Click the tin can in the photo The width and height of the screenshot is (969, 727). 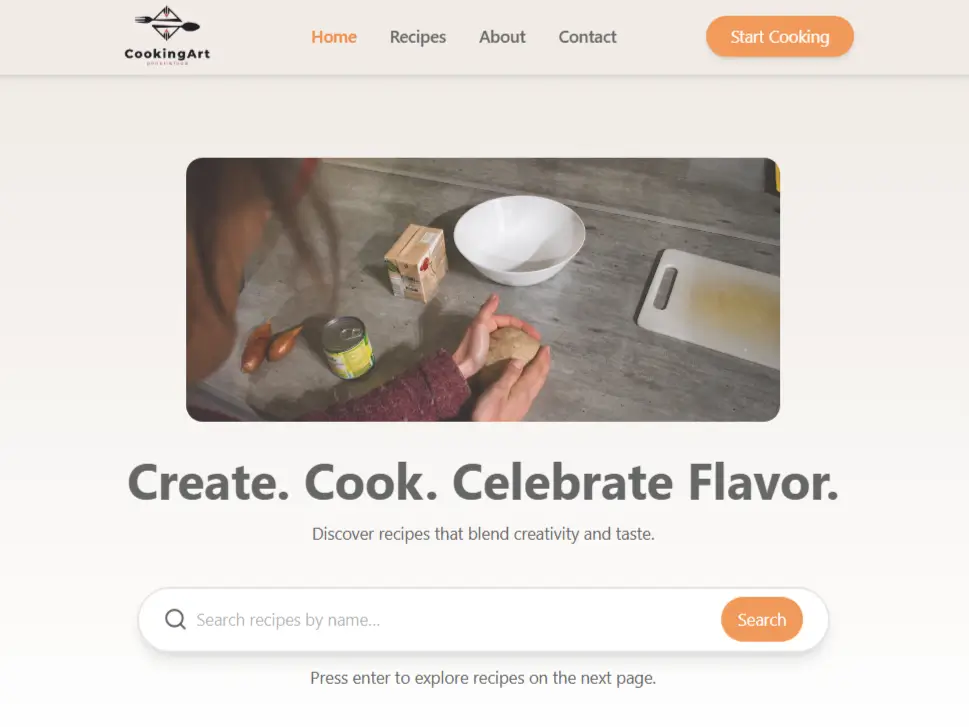tap(348, 347)
